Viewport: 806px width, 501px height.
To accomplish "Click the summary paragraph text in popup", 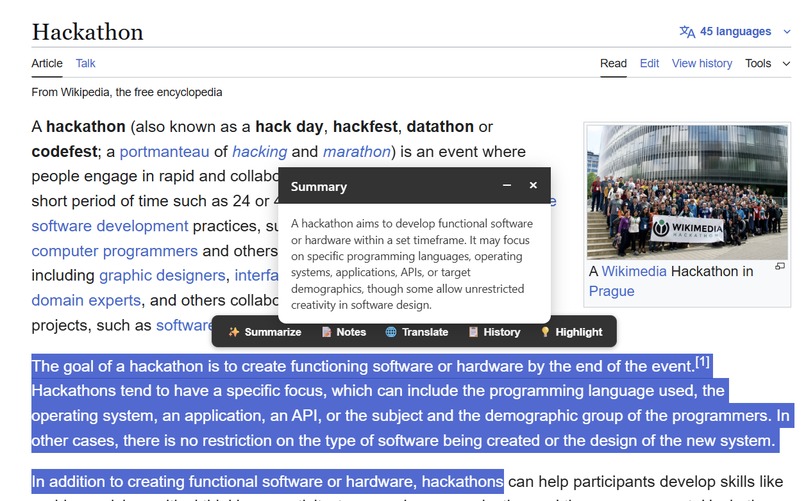I will [413, 264].
